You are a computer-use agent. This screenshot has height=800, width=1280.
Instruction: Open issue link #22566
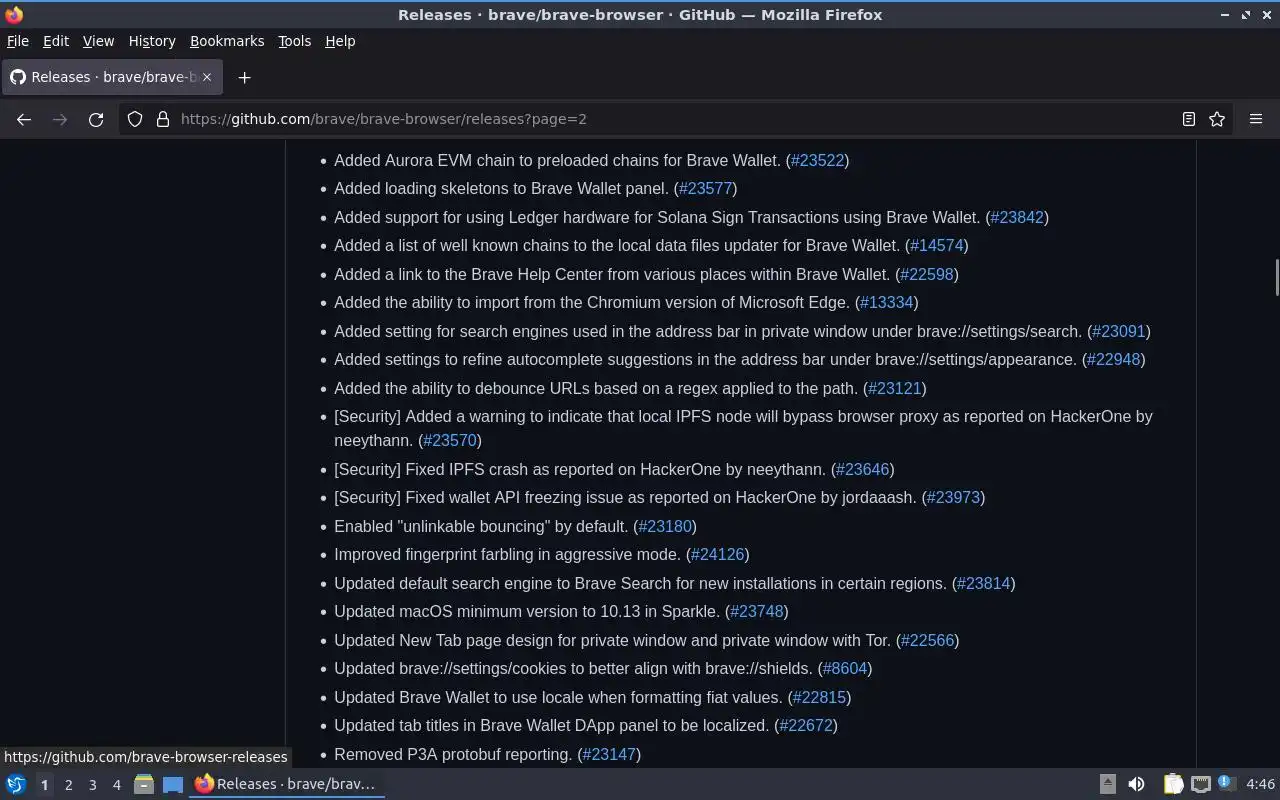tap(927, 640)
